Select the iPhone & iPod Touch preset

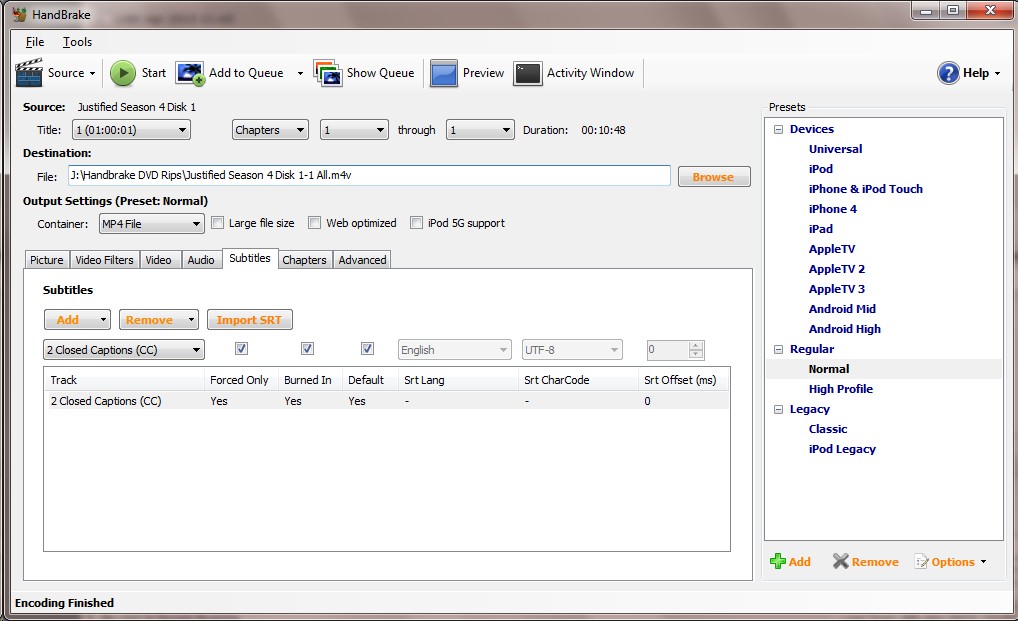[x=865, y=189]
